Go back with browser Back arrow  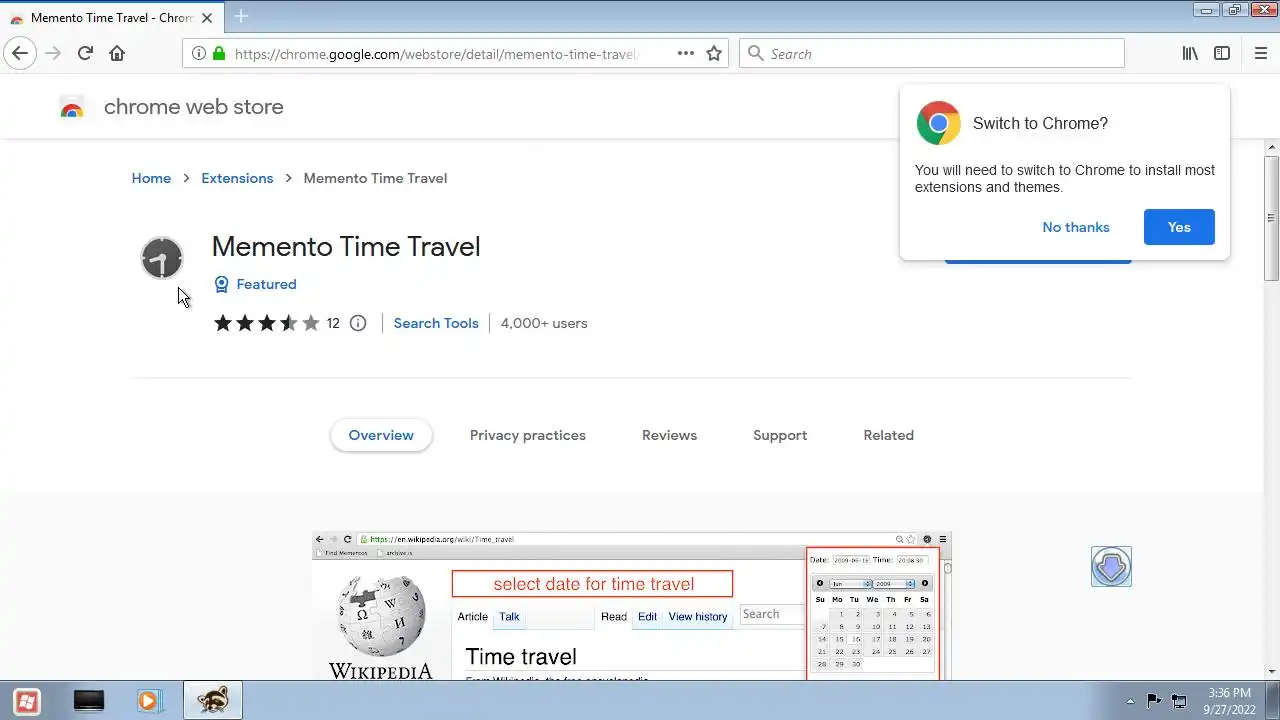(20, 54)
